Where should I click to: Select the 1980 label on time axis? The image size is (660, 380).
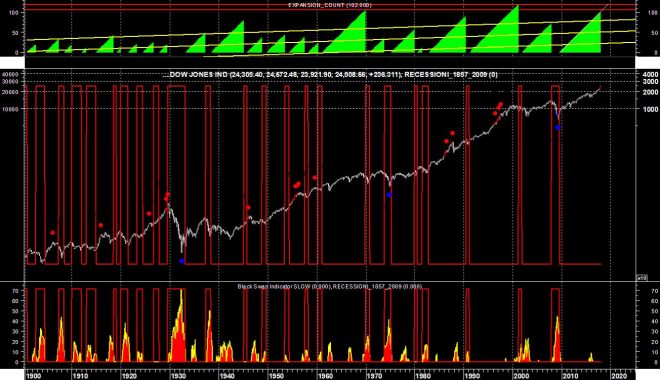[423, 376]
